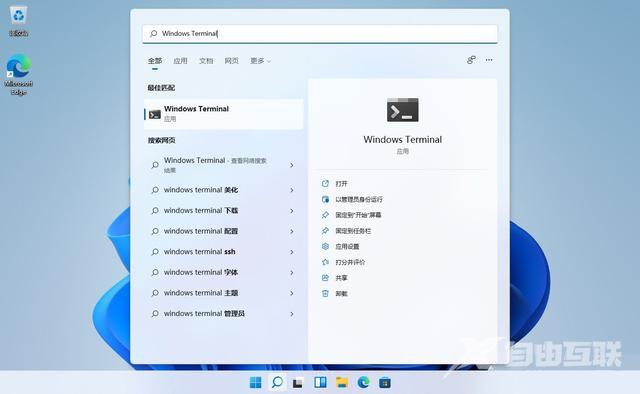The image size is (640, 394).
Task: Select suggestion windows terminal 主题
Action: click(201, 293)
